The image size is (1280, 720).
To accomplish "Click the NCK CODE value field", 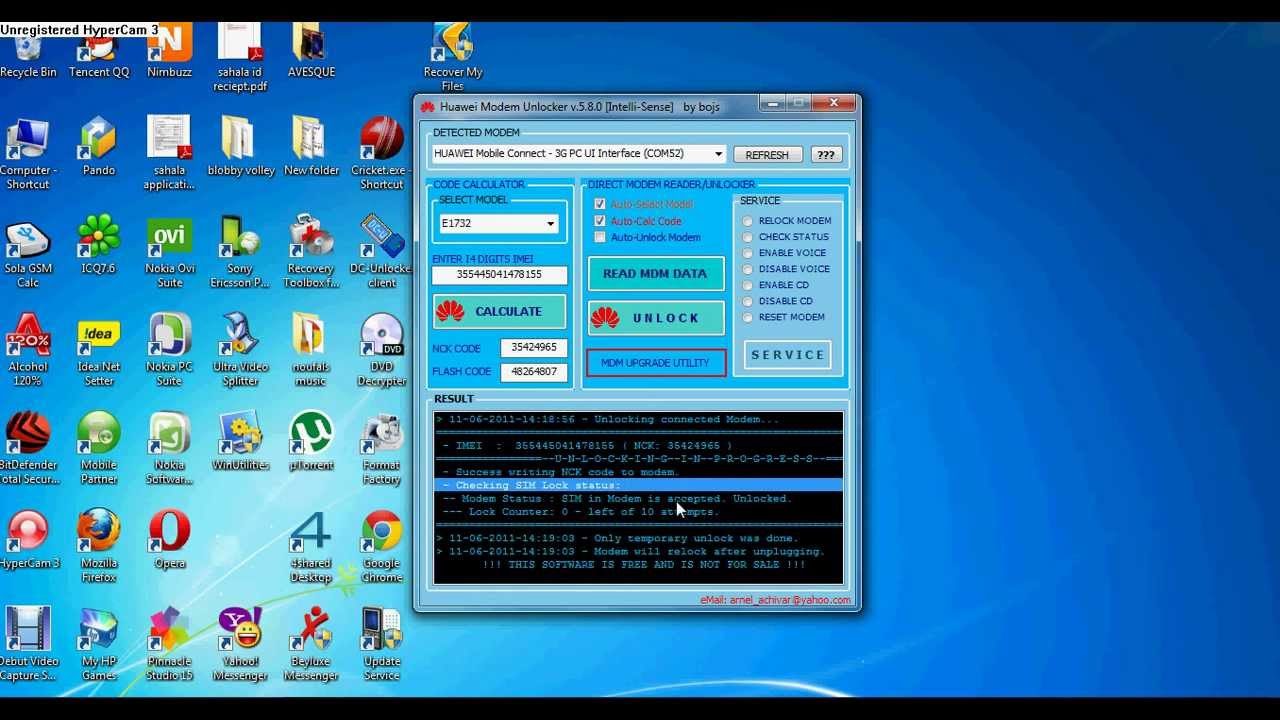I will tap(534, 348).
